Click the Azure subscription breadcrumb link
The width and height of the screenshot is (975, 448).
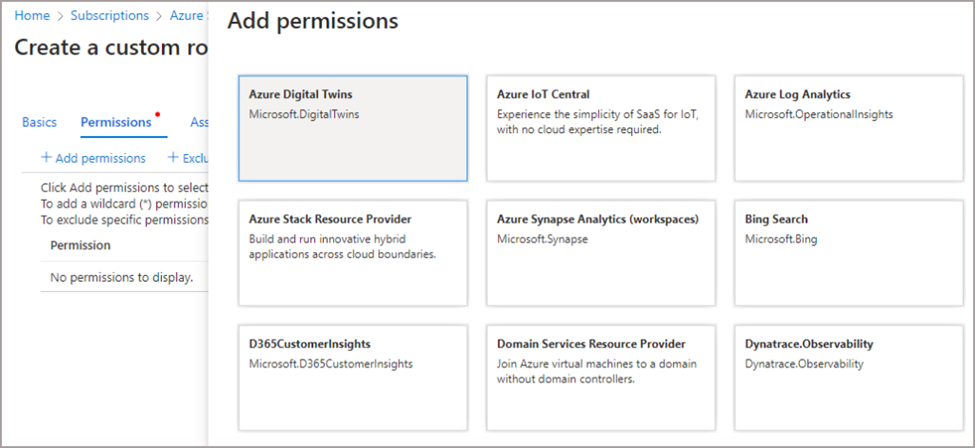tap(188, 16)
